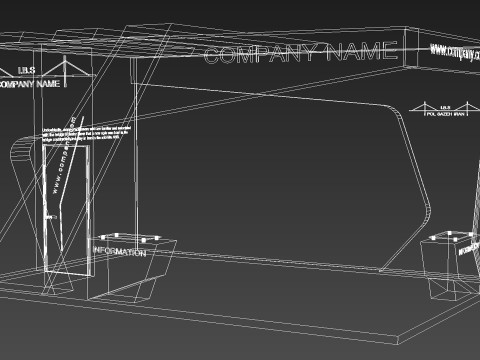Click the www.company text on top-right fascia
This screenshot has height=360, width=480.
tap(455, 53)
